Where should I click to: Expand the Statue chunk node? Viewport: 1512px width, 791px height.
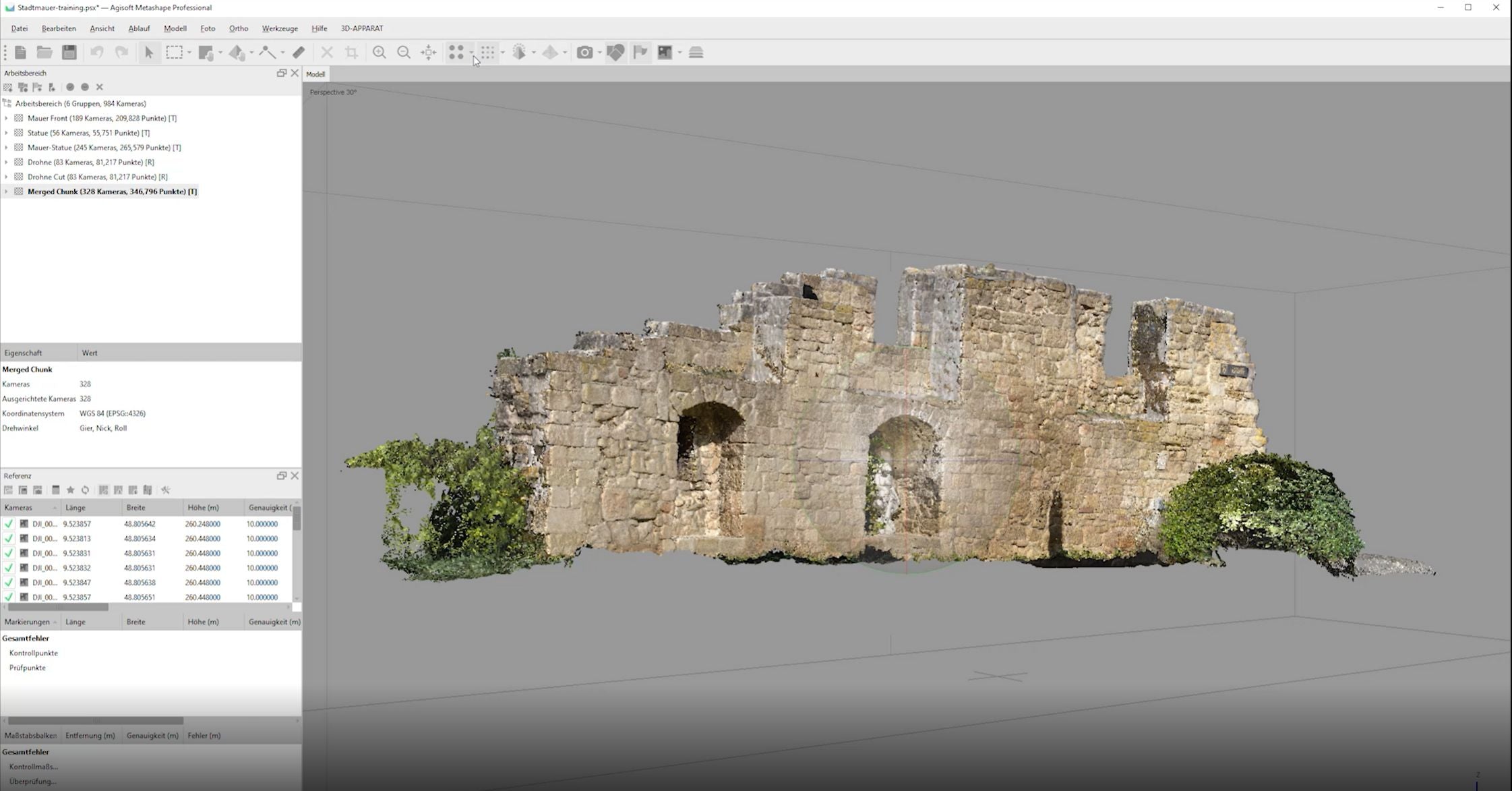6,133
